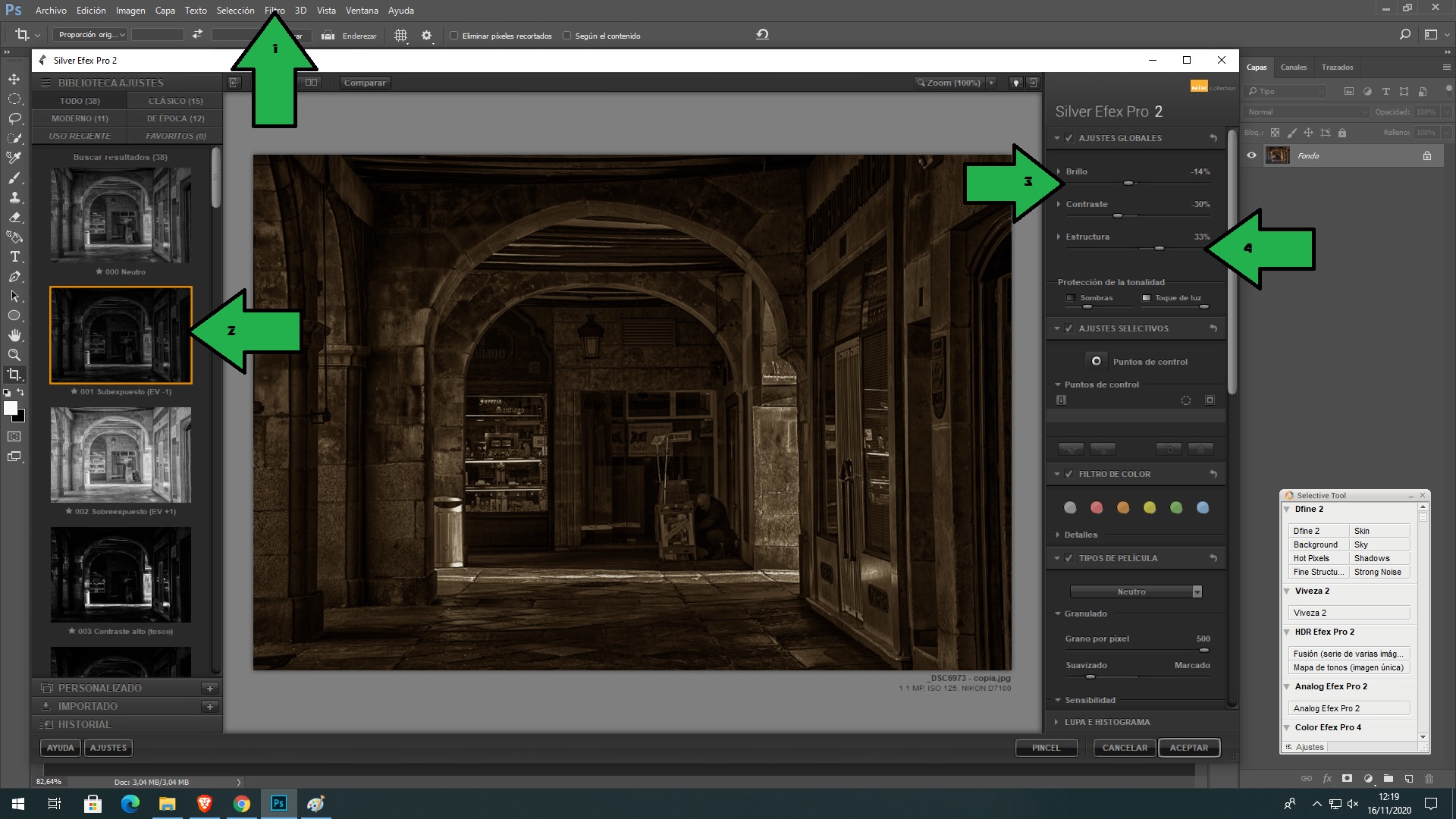1456x819 pixels.
Task: Drag the Brillo slider in global adjustments
Action: click(1127, 184)
